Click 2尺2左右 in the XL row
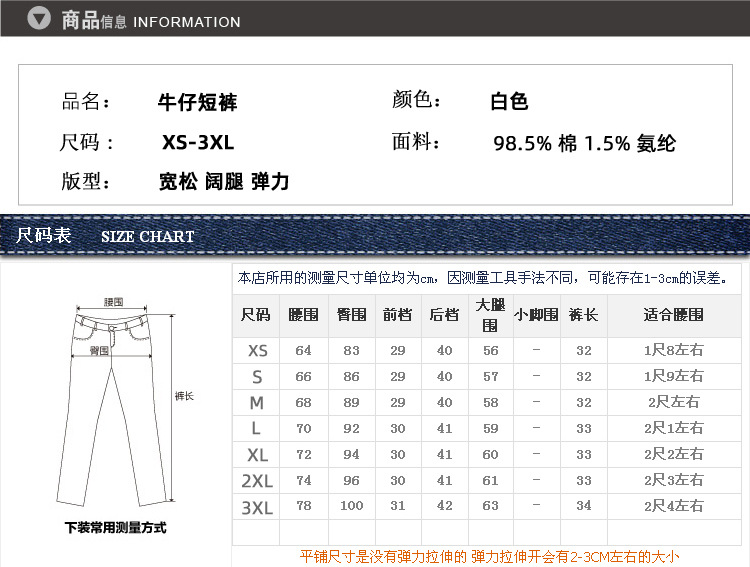Screen dimensions: 750x567 673,454
